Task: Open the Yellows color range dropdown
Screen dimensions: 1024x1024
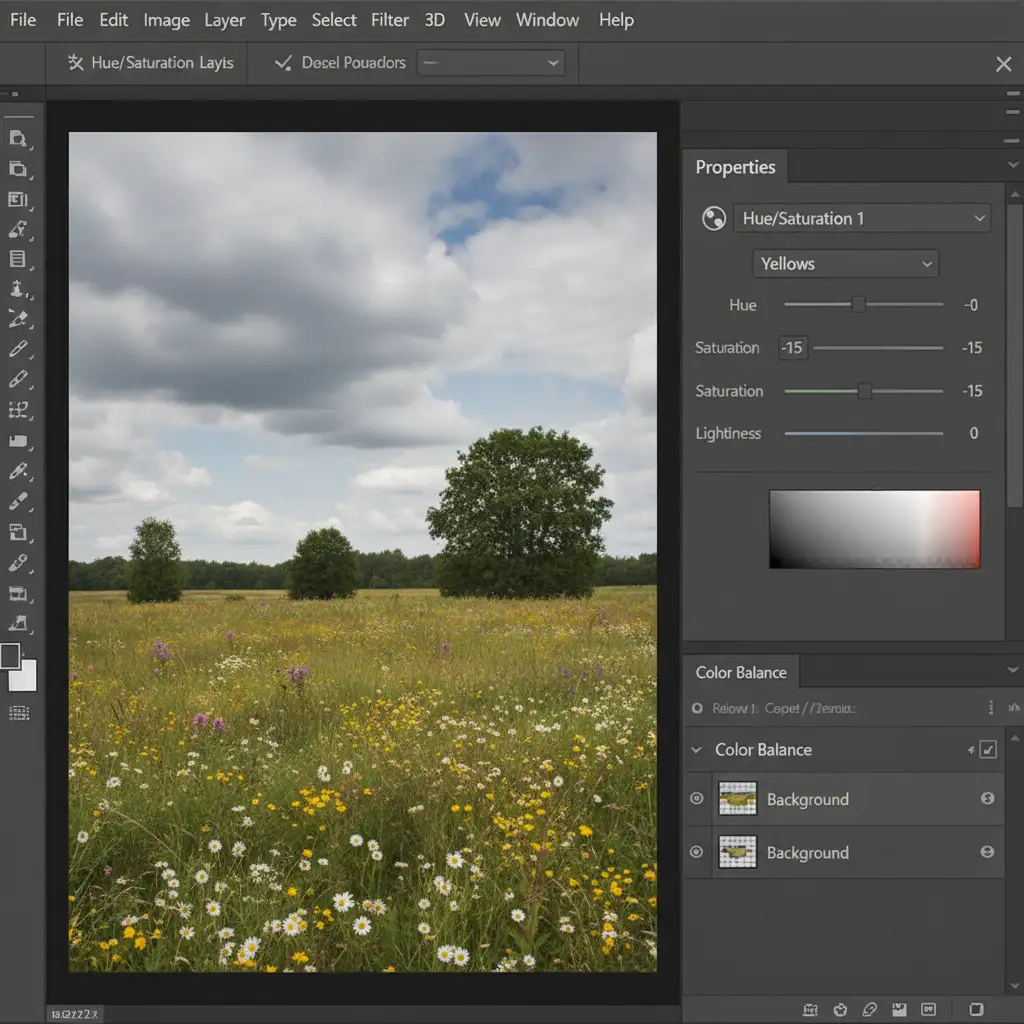Action: click(845, 264)
